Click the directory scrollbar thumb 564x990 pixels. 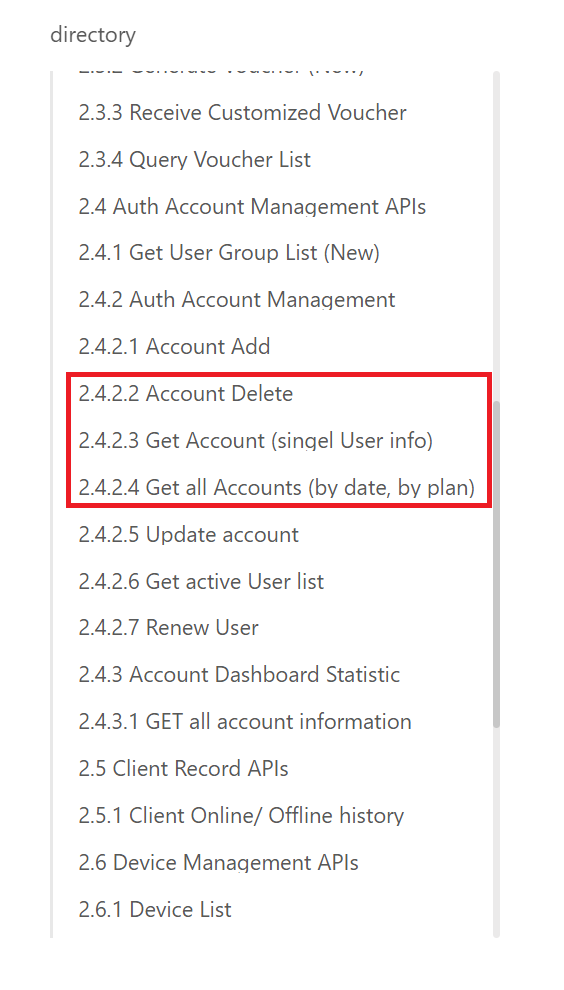tap(496, 564)
